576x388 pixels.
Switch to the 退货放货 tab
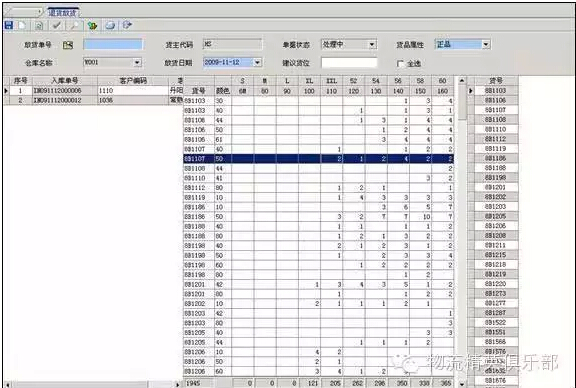tap(62, 12)
